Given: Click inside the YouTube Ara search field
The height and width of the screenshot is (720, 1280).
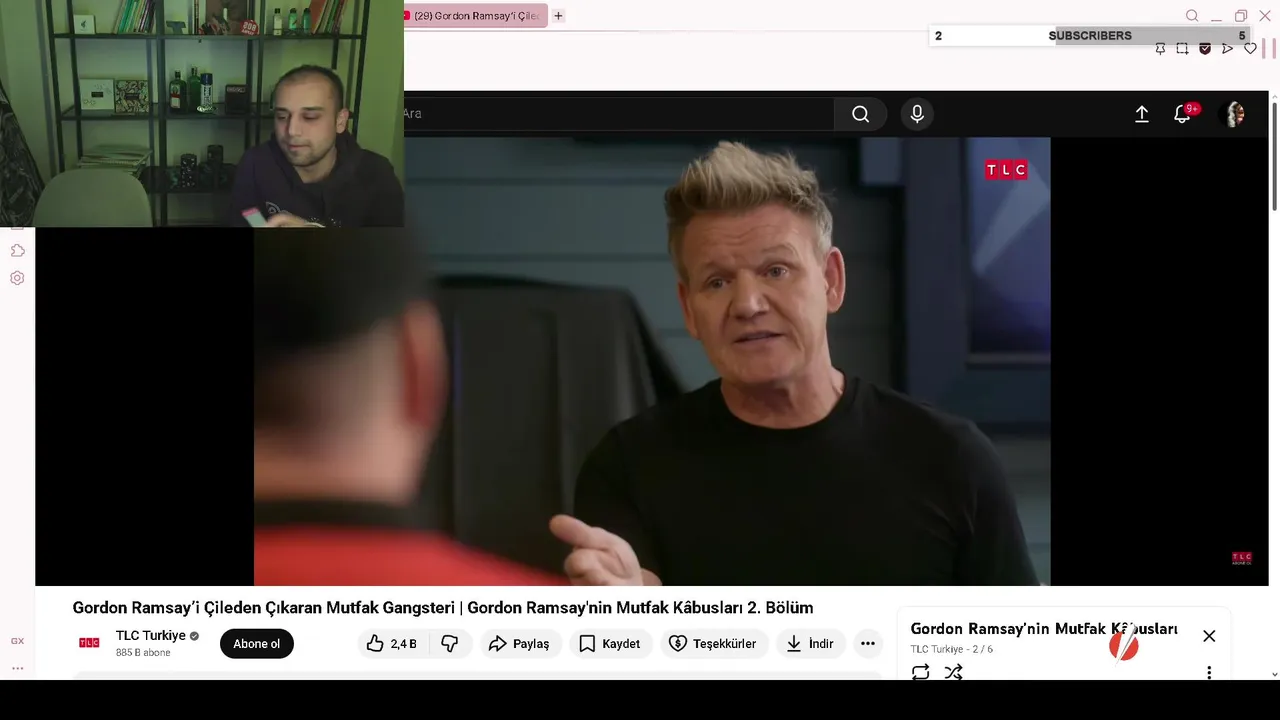Looking at the screenshot, I should (x=618, y=114).
